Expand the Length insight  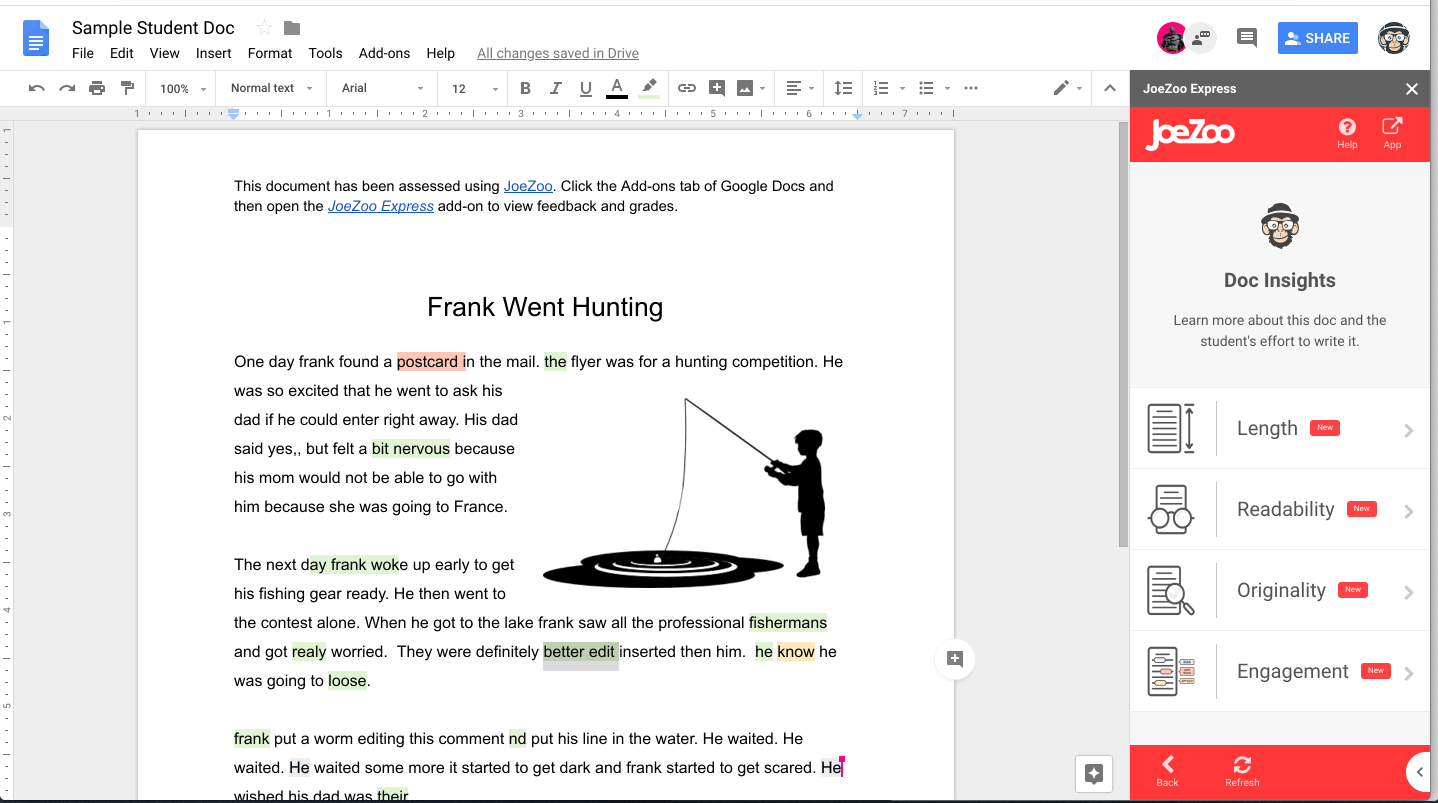[x=1280, y=428]
